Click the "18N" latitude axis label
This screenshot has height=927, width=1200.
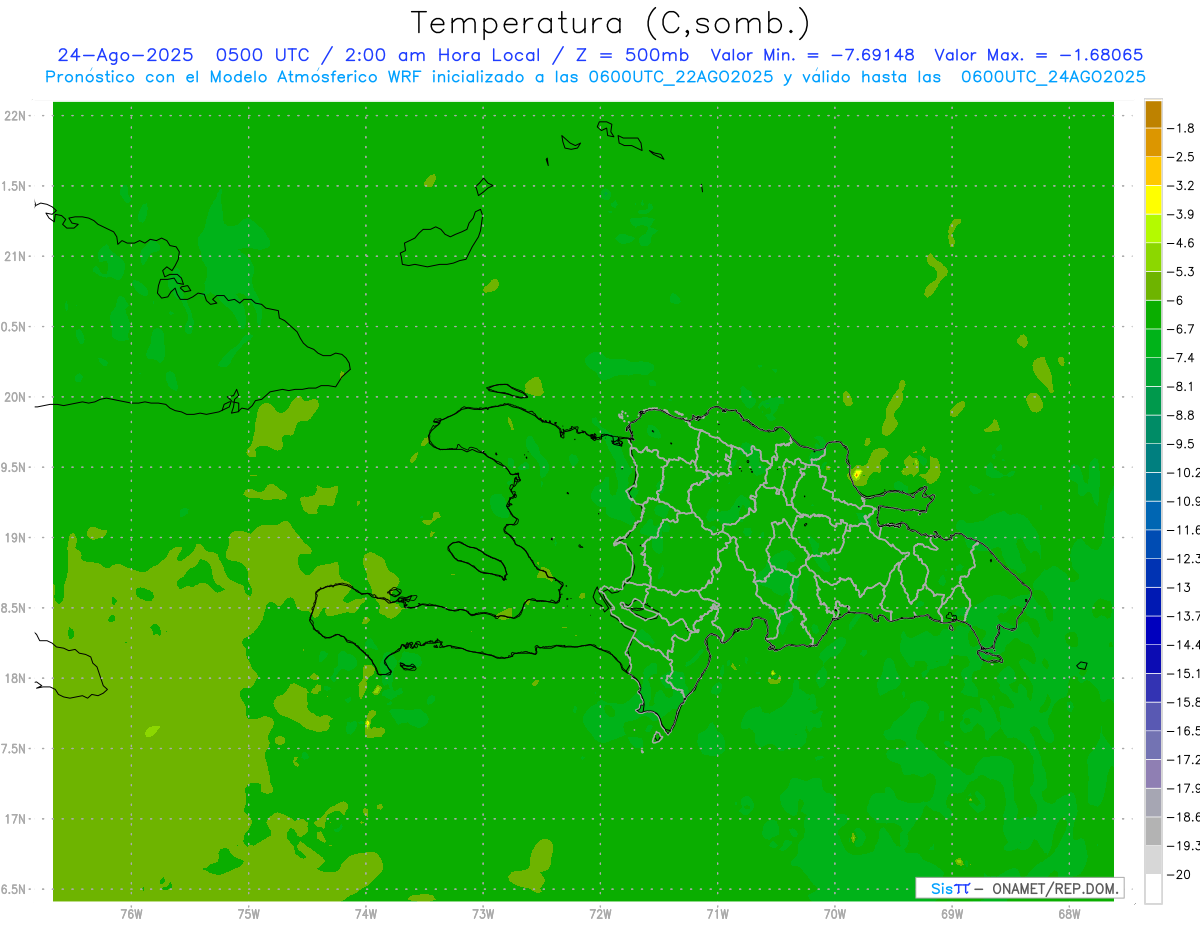click(x=17, y=678)
